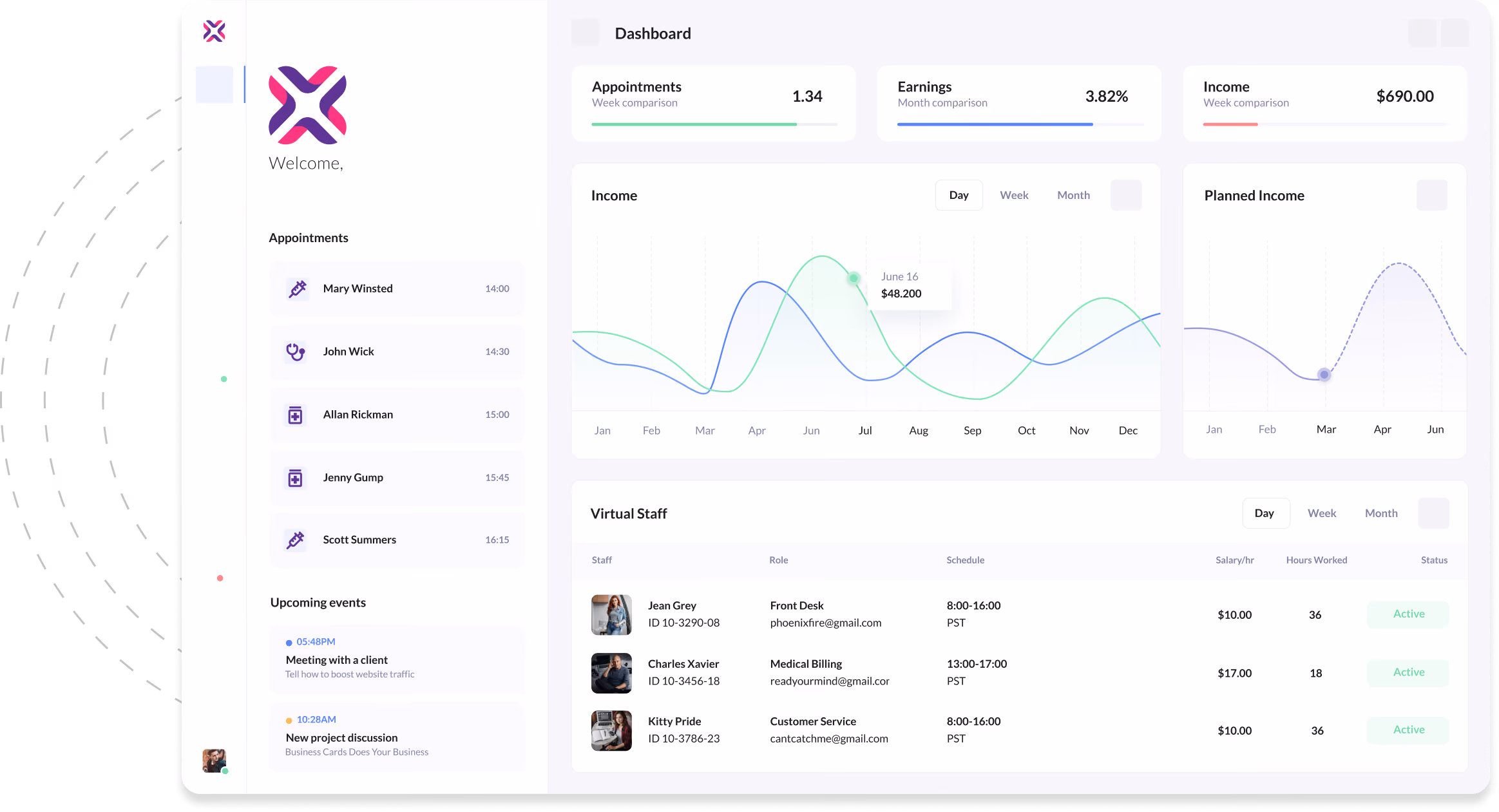Screen dimensions: 1499x812
Task: Select Month tab in Virtual Staff
Action: click(1381, 513)
